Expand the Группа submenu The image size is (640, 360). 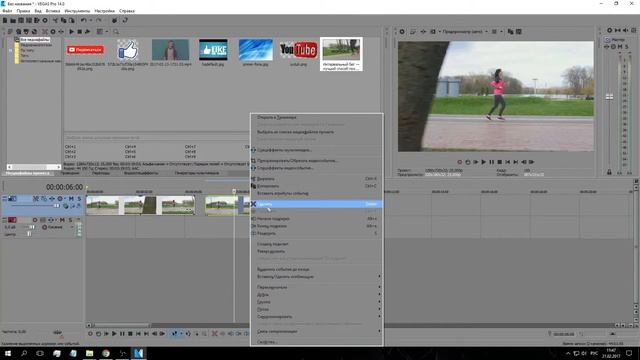pos(317,302)
